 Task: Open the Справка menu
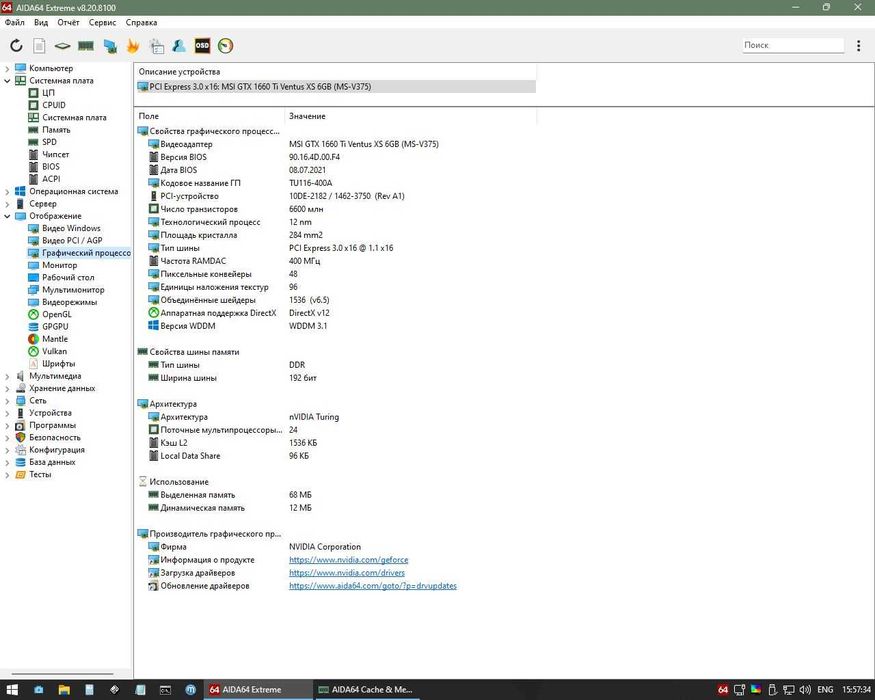pos(141,22)
